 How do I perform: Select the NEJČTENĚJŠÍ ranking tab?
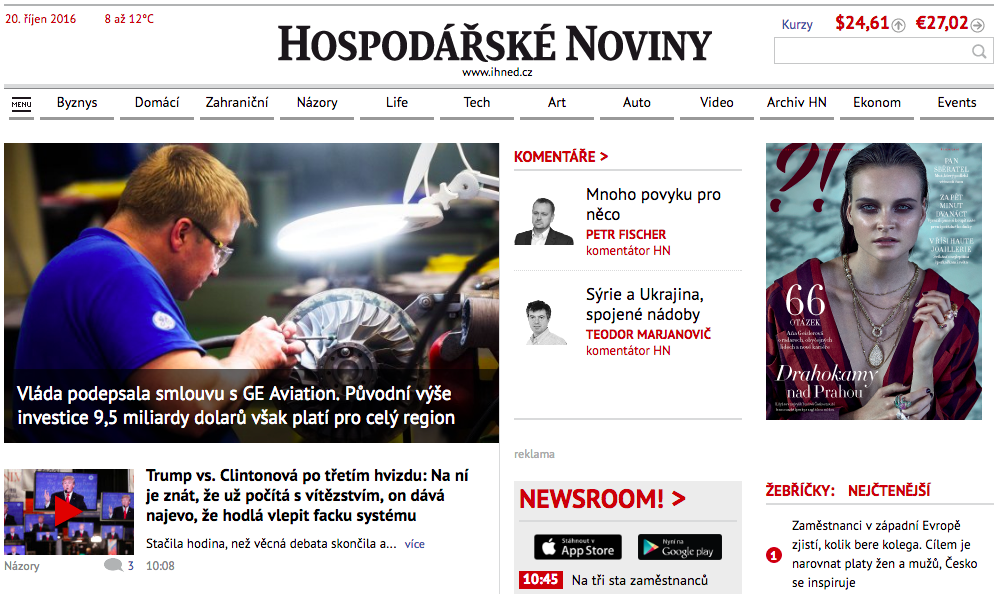(889, 490)
